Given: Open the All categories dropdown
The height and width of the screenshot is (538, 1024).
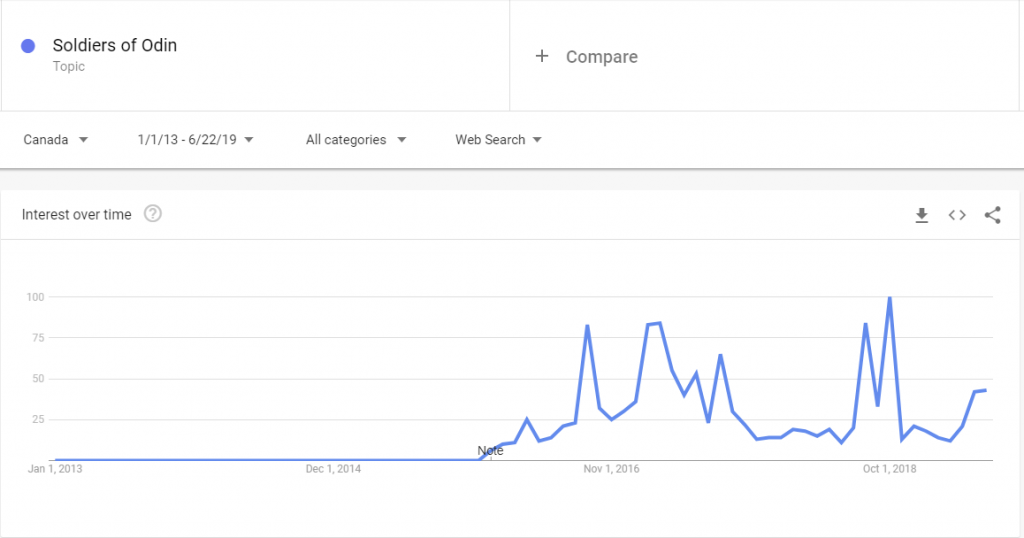Looking at the screenshot, I should pyautogui.click(x=356, y=140).
